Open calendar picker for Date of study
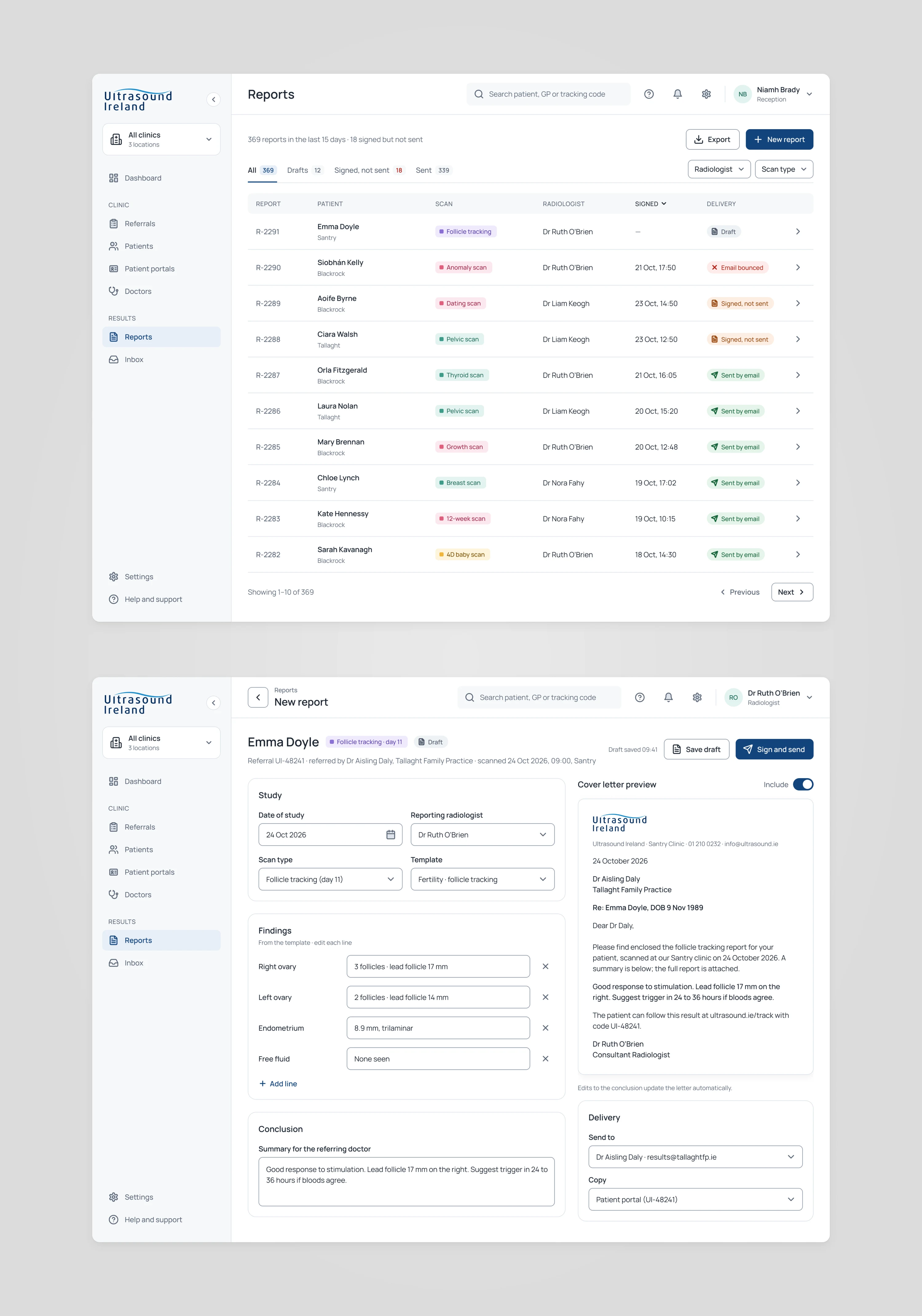The image size is (922, 1316). [x=391, y=834]
